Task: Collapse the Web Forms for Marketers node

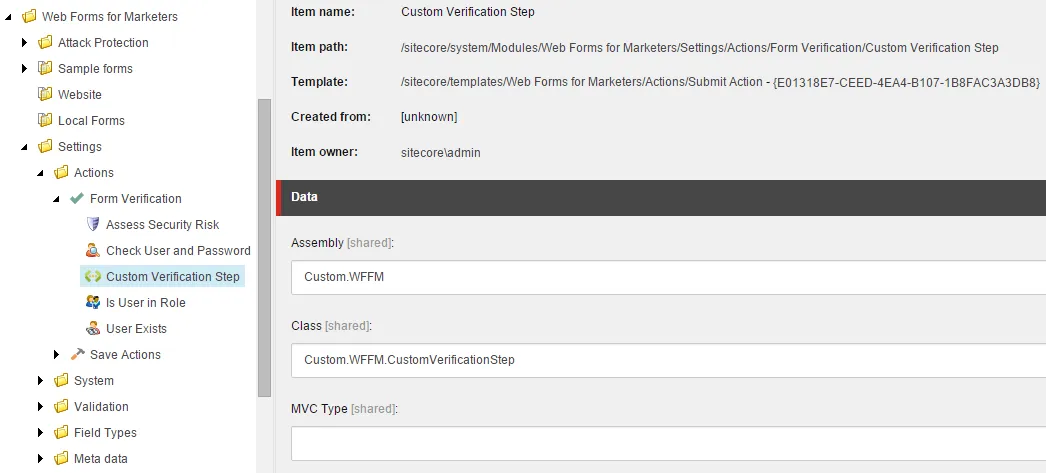Action: [x=9, y=17]
